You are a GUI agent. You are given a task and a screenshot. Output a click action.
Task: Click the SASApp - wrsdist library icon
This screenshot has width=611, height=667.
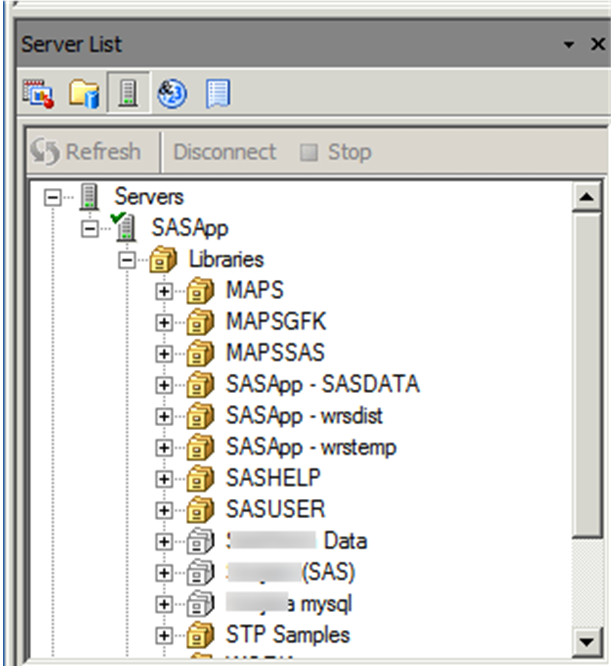coord(200,416)
